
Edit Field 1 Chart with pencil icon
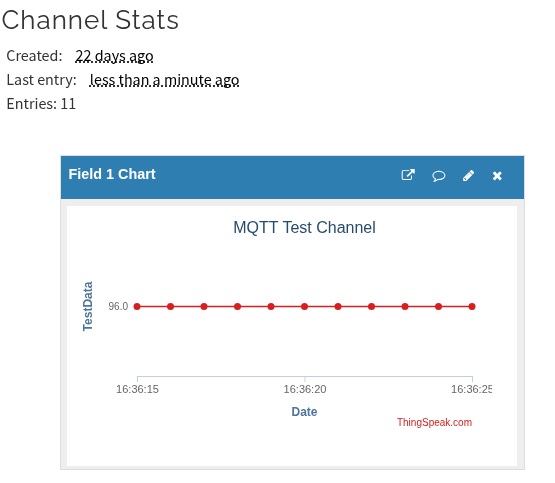468,176
